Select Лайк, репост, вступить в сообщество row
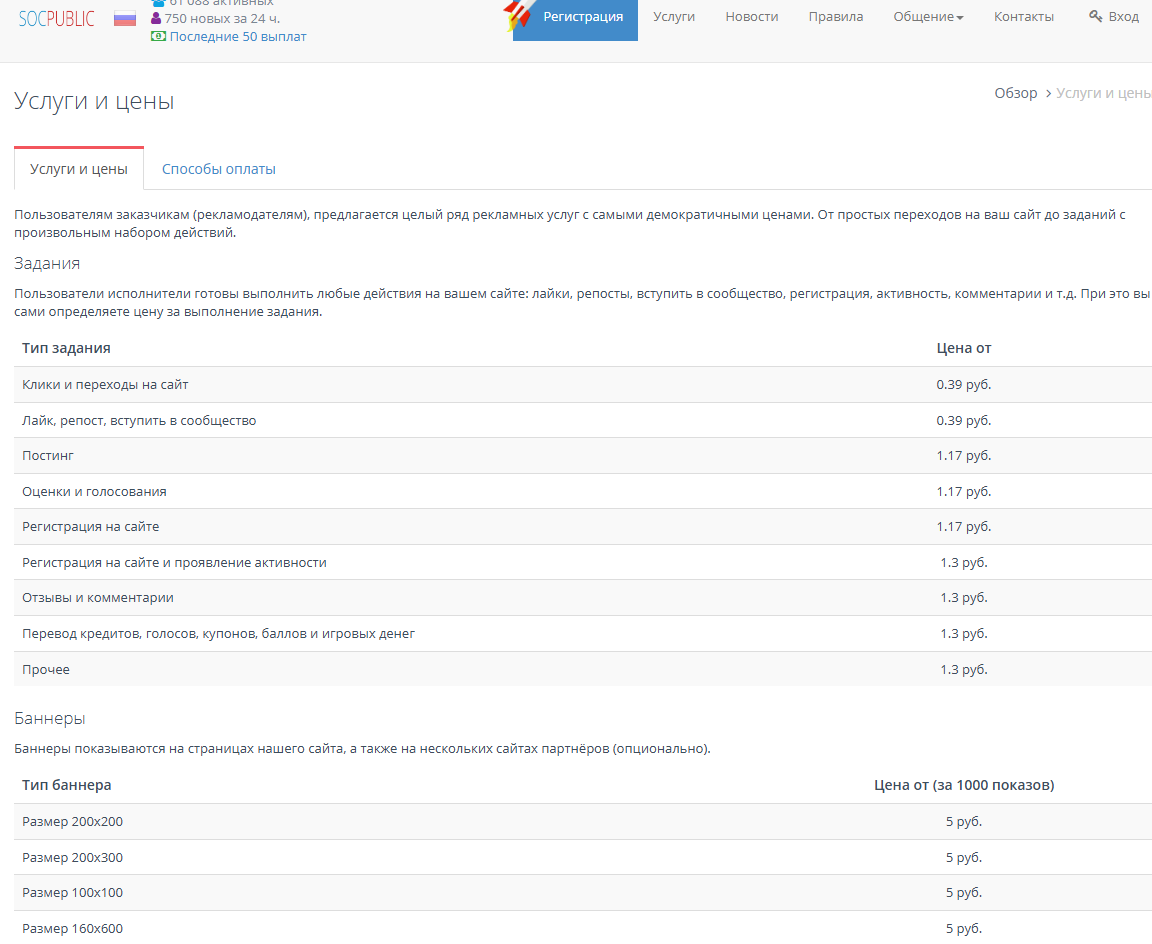The image size is (1152, 944). click(x=583, y=420)
